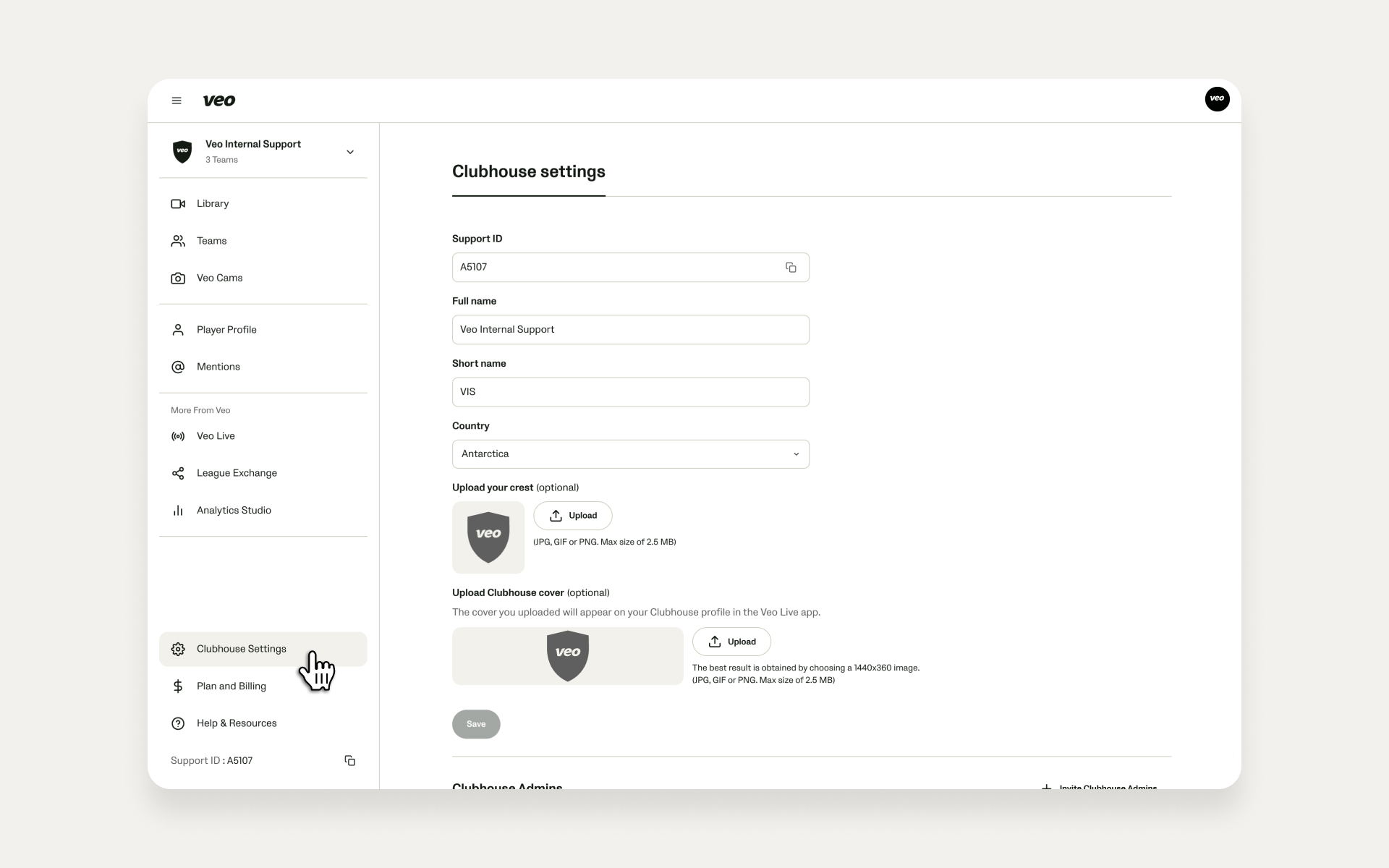Click the Analytics Studio bar chart icon

[x=178, y=511]
